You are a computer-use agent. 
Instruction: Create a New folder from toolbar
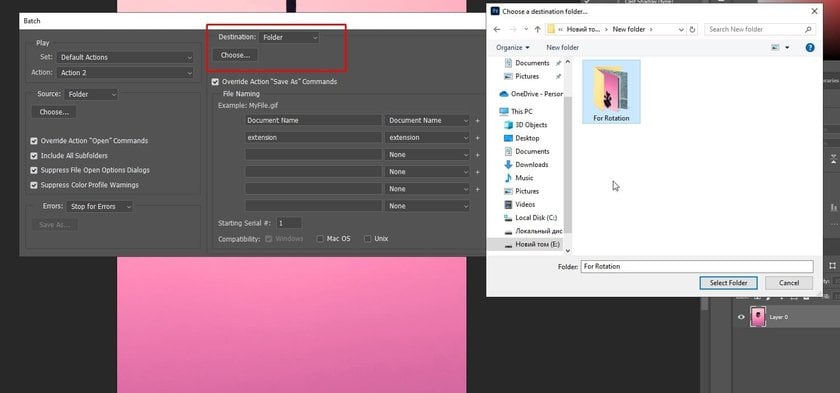[x=562, y=48]
